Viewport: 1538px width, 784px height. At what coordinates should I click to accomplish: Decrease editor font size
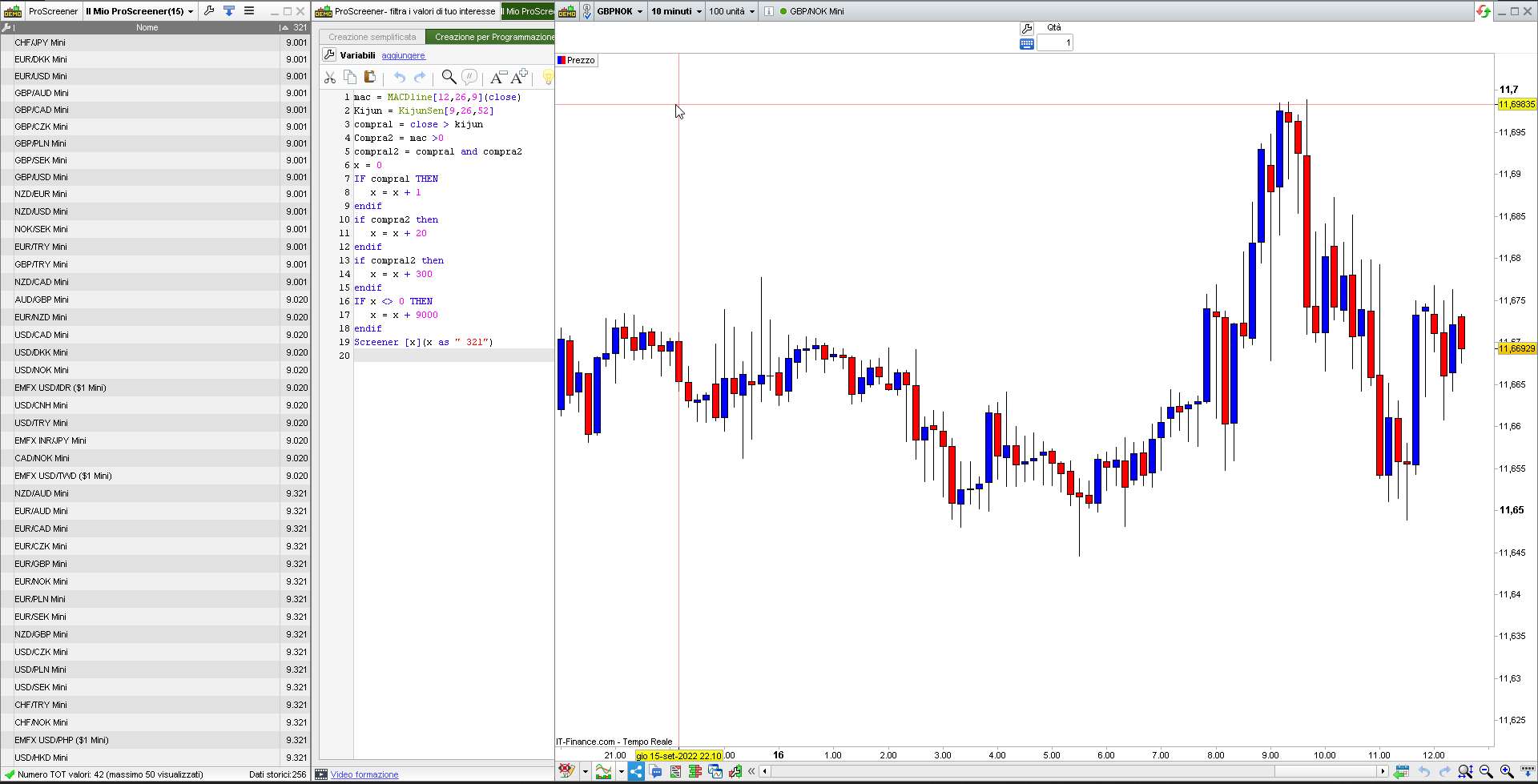pos(498,77)
